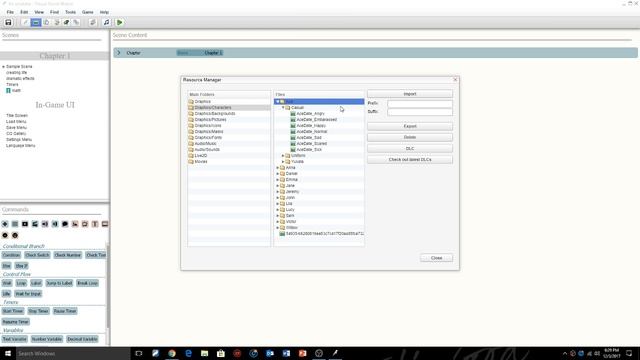
Task: Expand the Anna folder
Action: pyautogui.click(x=278, y=168)
